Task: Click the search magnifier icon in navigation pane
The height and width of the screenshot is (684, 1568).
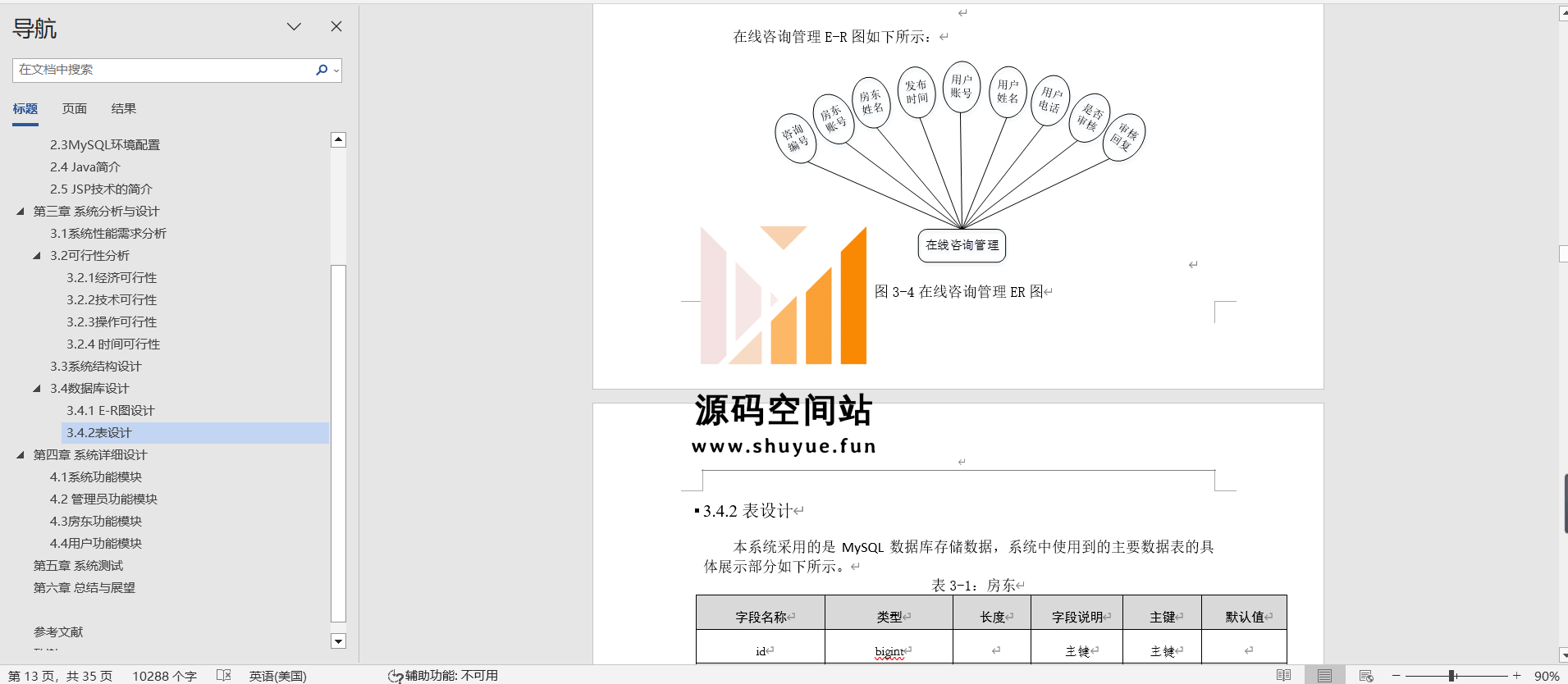Action: click(x=322, y=71)
